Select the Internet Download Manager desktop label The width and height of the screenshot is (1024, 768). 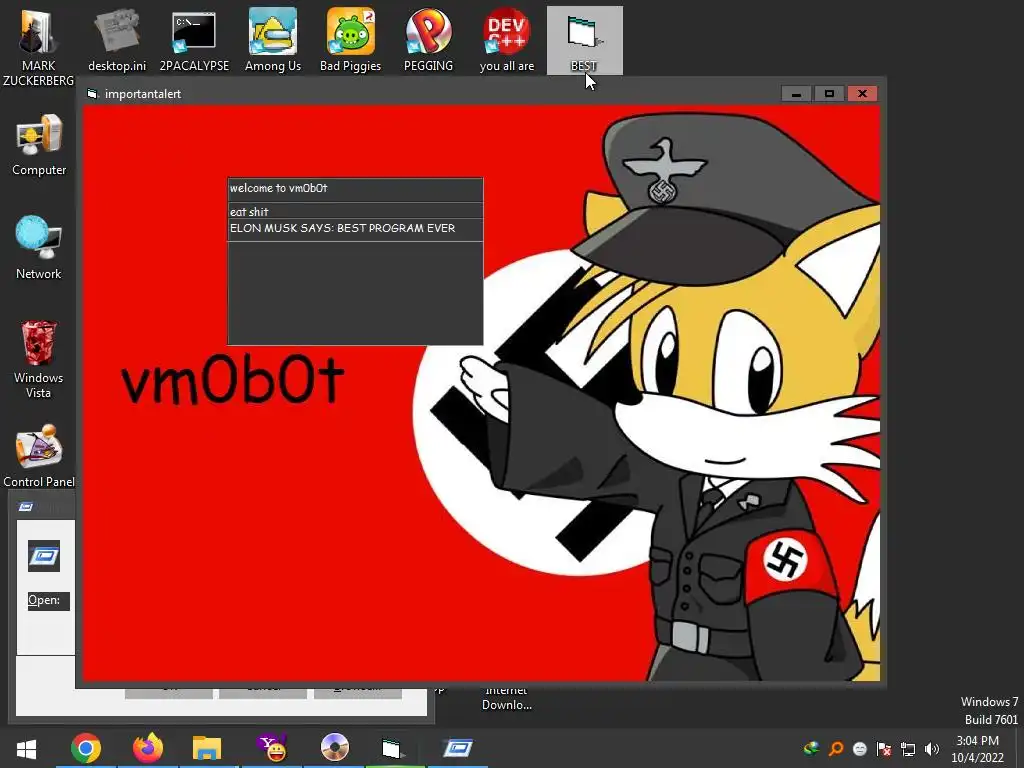(507, 698)
